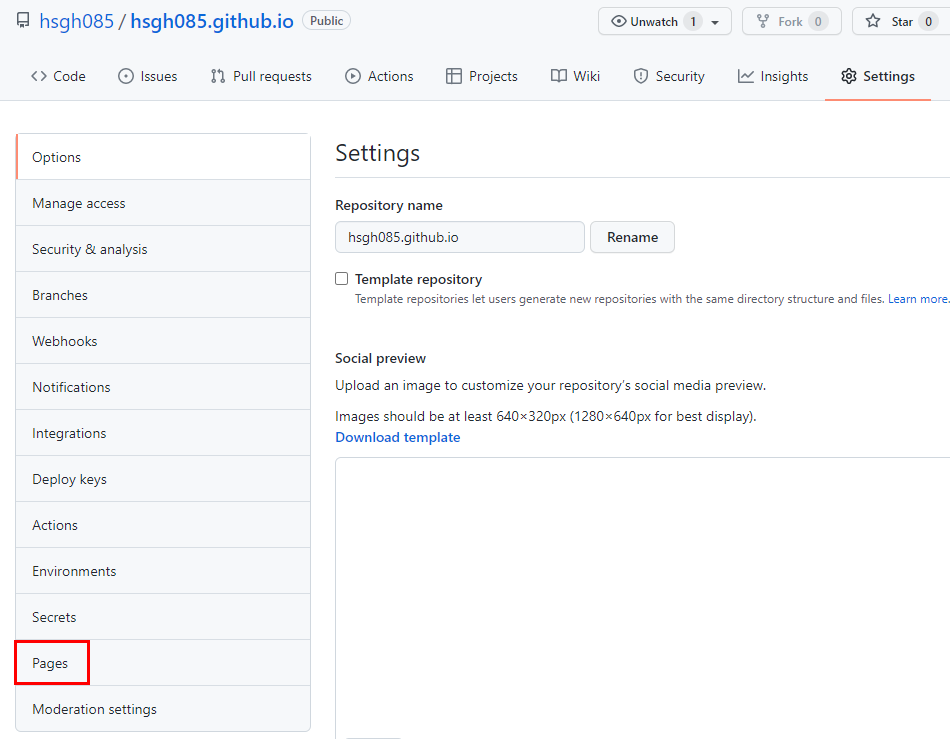Open Security & analysis settings
Image resolution: width=950 pixels, height=739 pixels.
coord(163,249)
